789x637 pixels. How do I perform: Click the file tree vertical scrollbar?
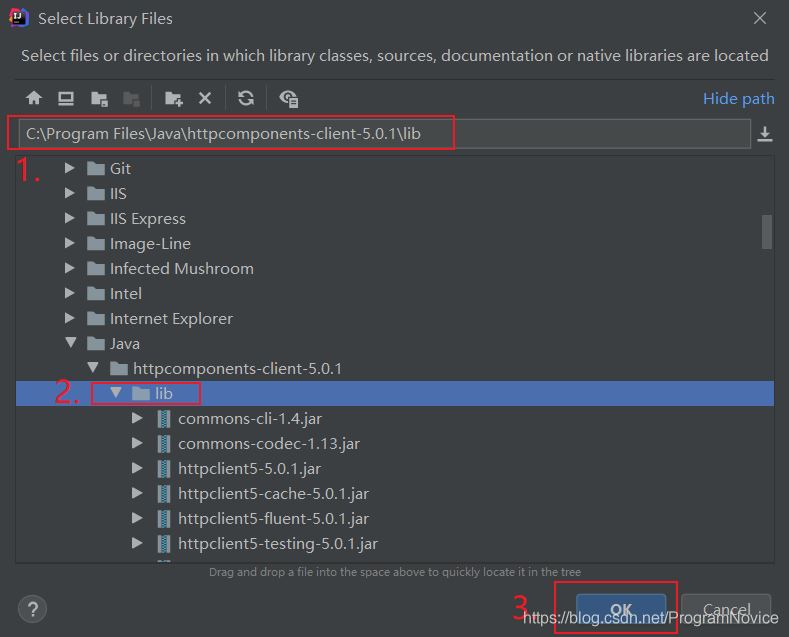[766, 232]
